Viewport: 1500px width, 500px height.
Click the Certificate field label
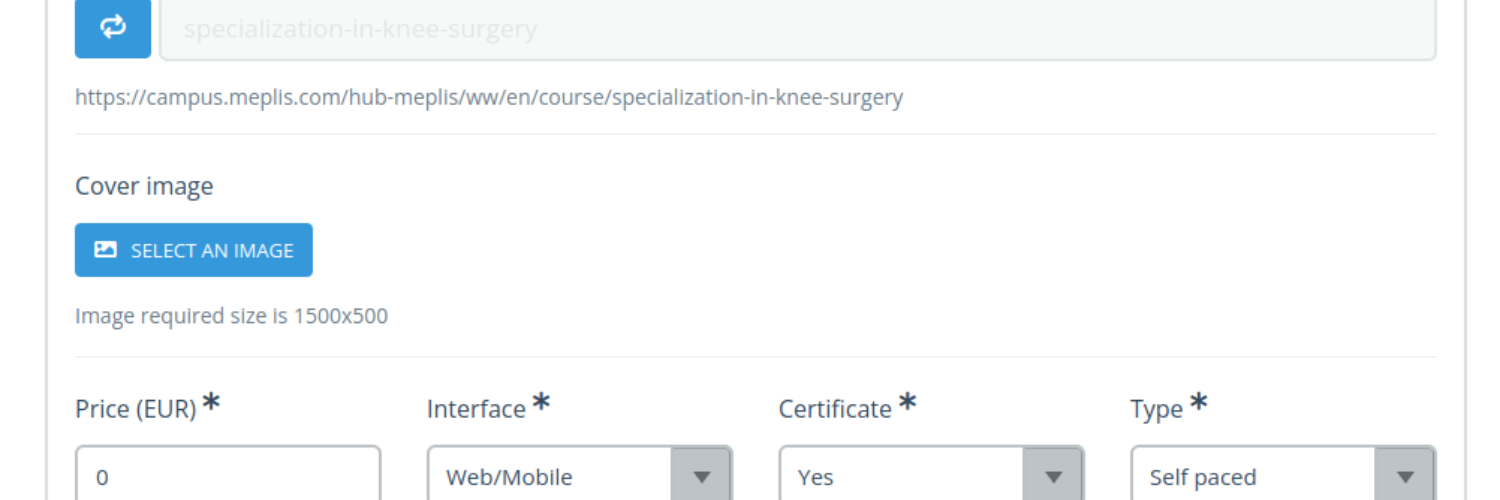pyautogui.click(x=835, y=409)
